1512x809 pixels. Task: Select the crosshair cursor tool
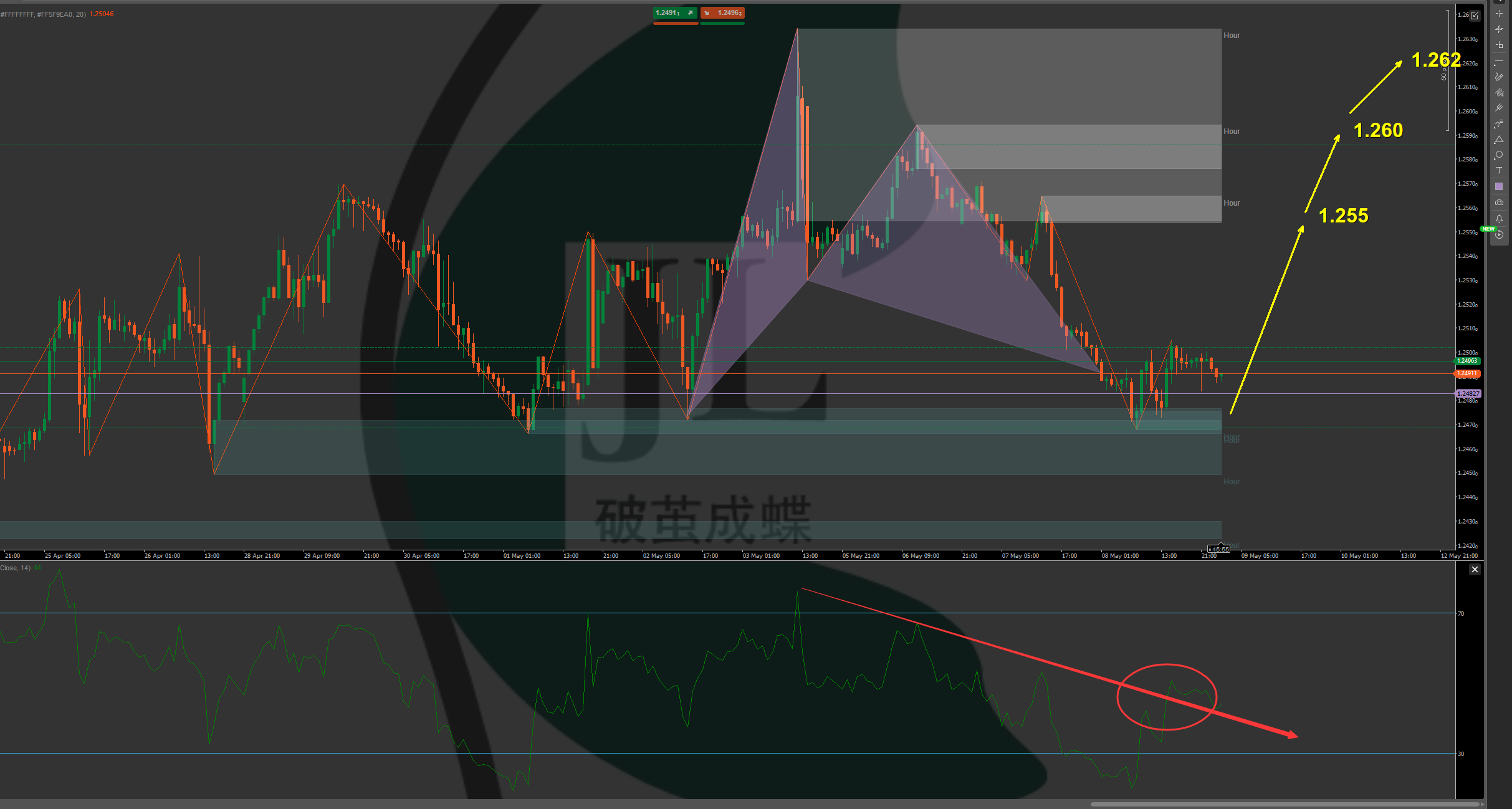pyautogui.click(x=1499, y=13)
